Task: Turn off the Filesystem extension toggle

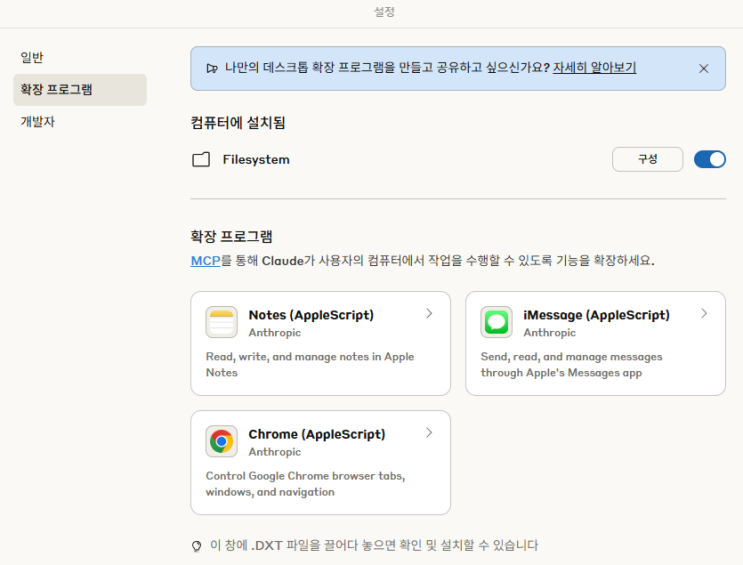Action: (709, 159)
